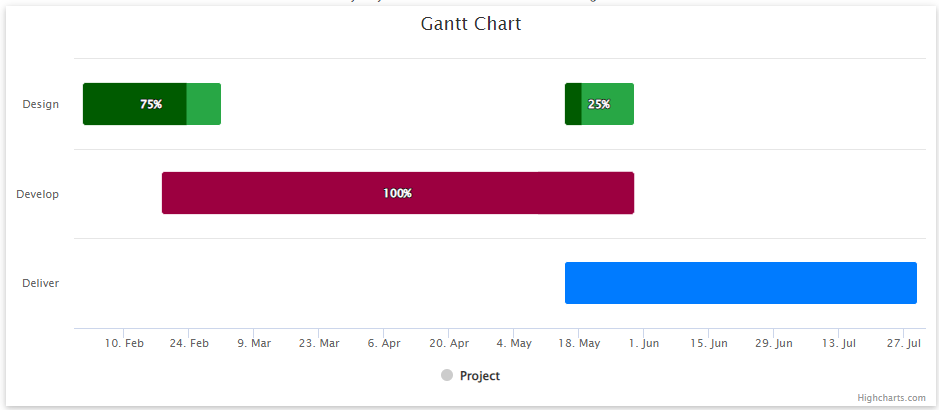Click the 10. Feb axis label
The height and width of the screenshot is (410, 939).
[x=124, y=343]
